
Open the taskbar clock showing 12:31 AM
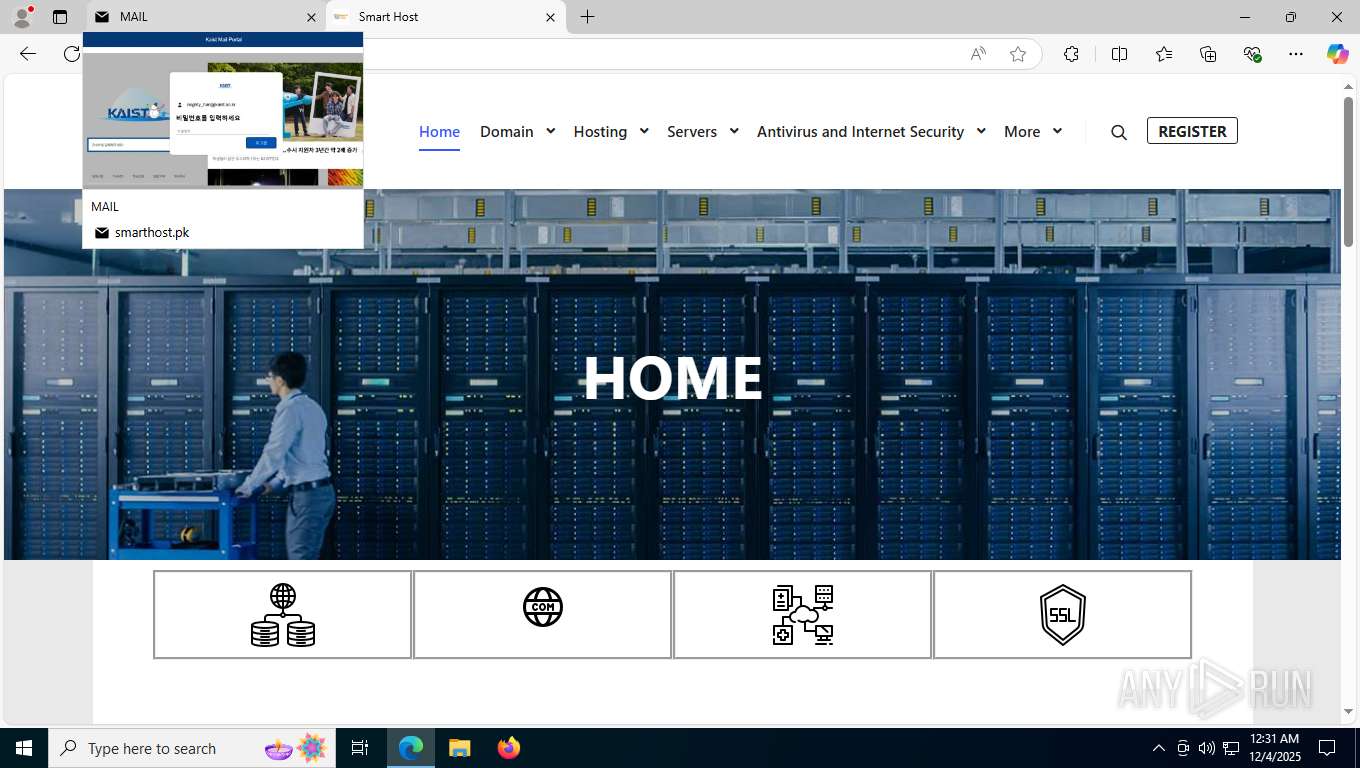pyautogui.click(x=1274, y=748)
